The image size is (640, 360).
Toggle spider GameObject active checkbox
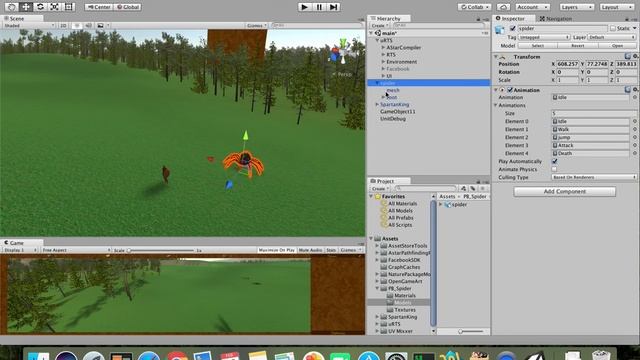click(513, 29)
